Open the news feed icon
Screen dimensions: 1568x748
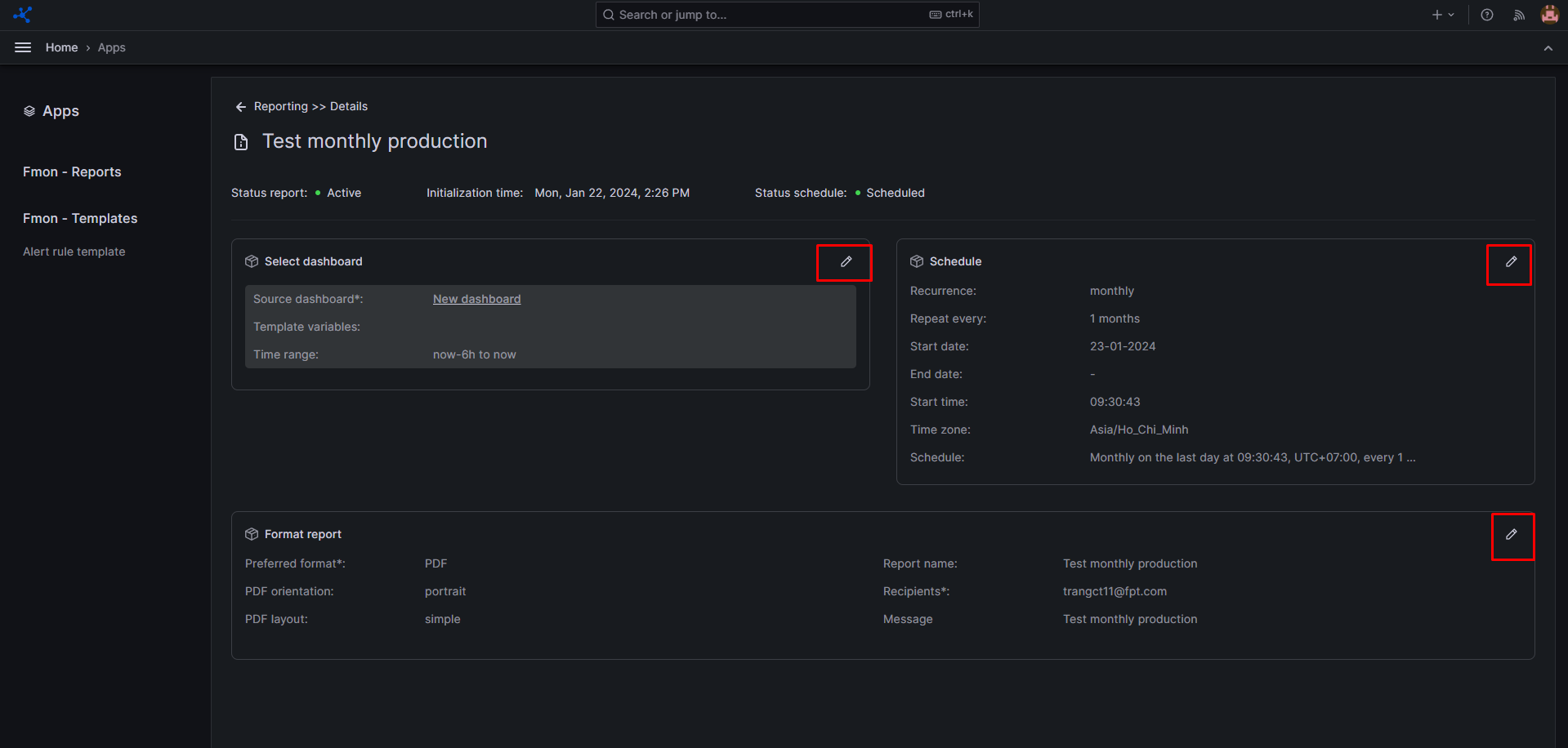[x=1518, y=15]
